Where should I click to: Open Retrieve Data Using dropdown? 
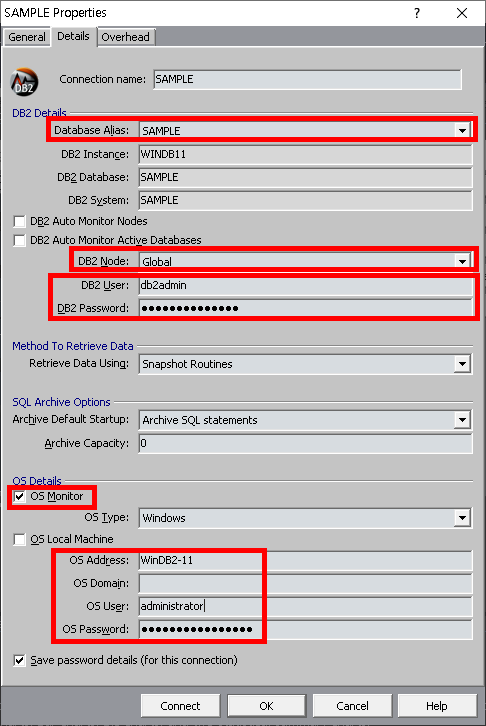pos(462,364)
